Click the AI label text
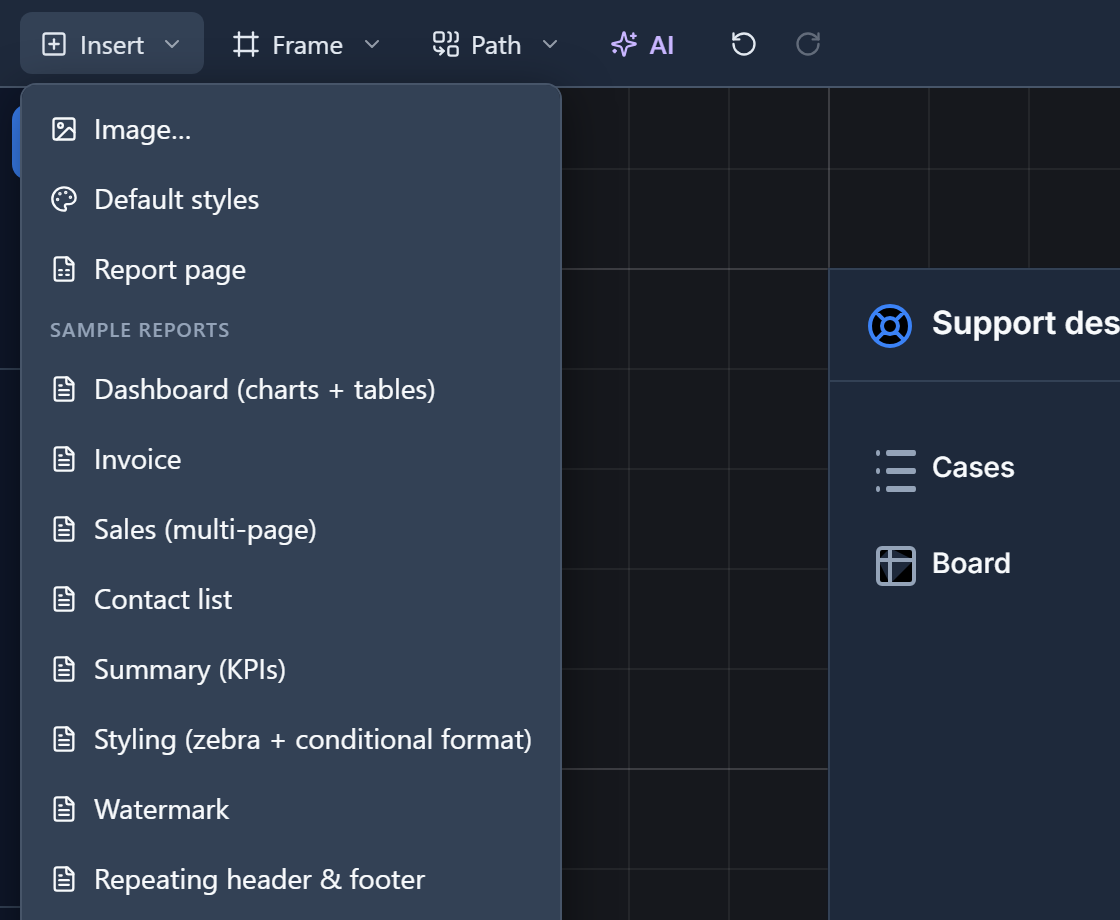This screenshot has width=1120, height=920. pos(661,45)
